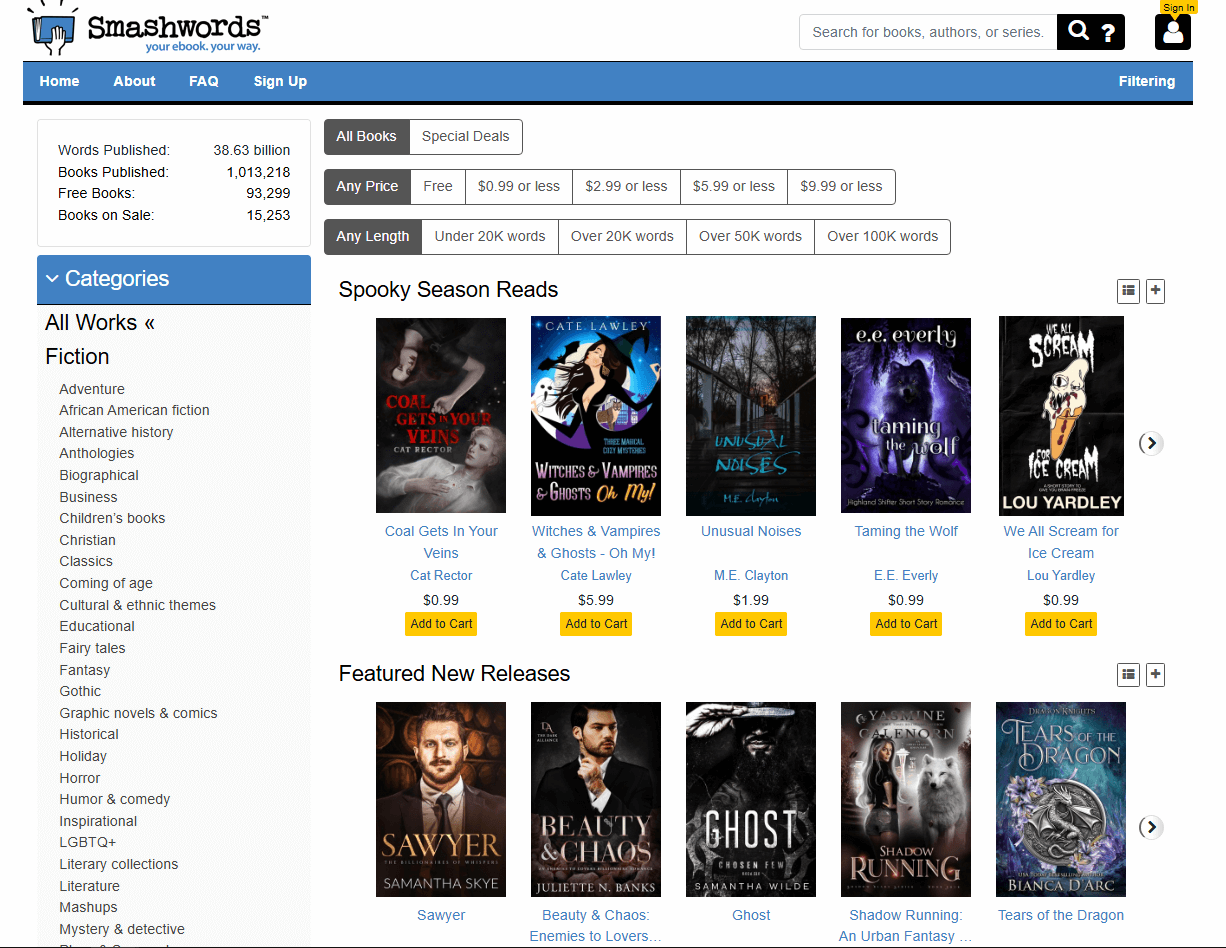
Task: Open the Fantasy category link
Action: click(84, 669)
